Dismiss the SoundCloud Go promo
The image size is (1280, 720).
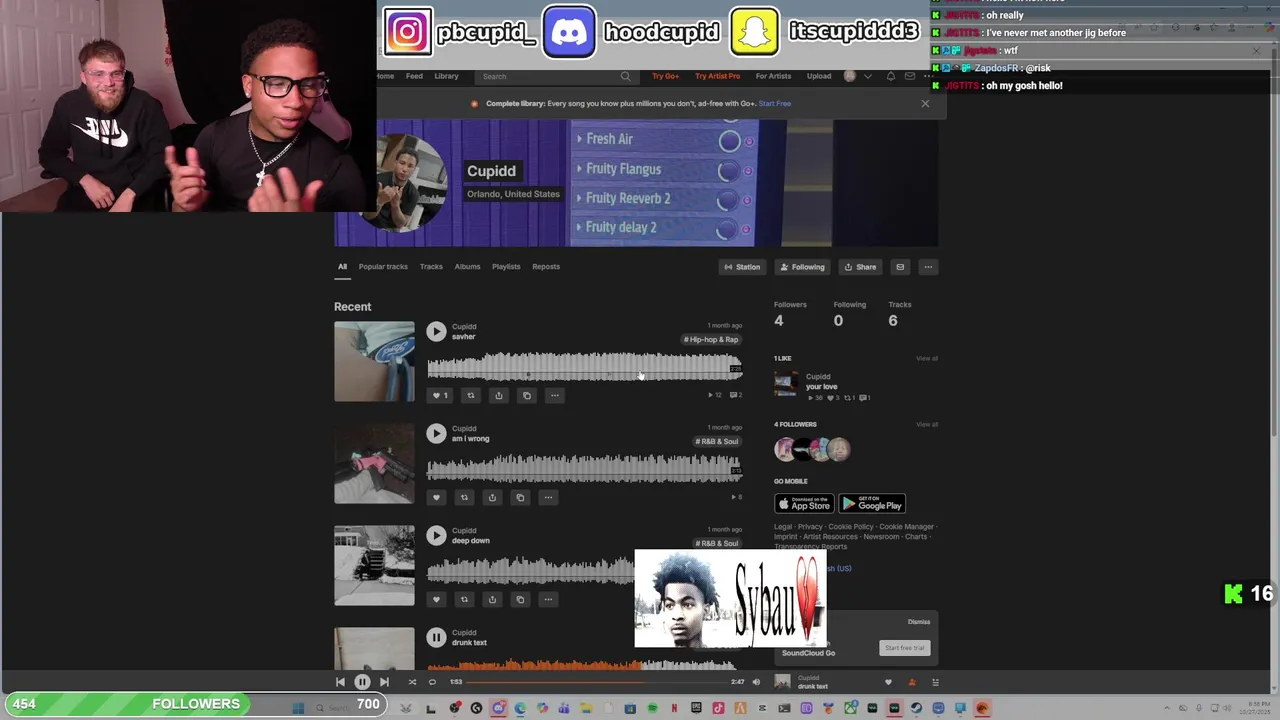point(918,622)
